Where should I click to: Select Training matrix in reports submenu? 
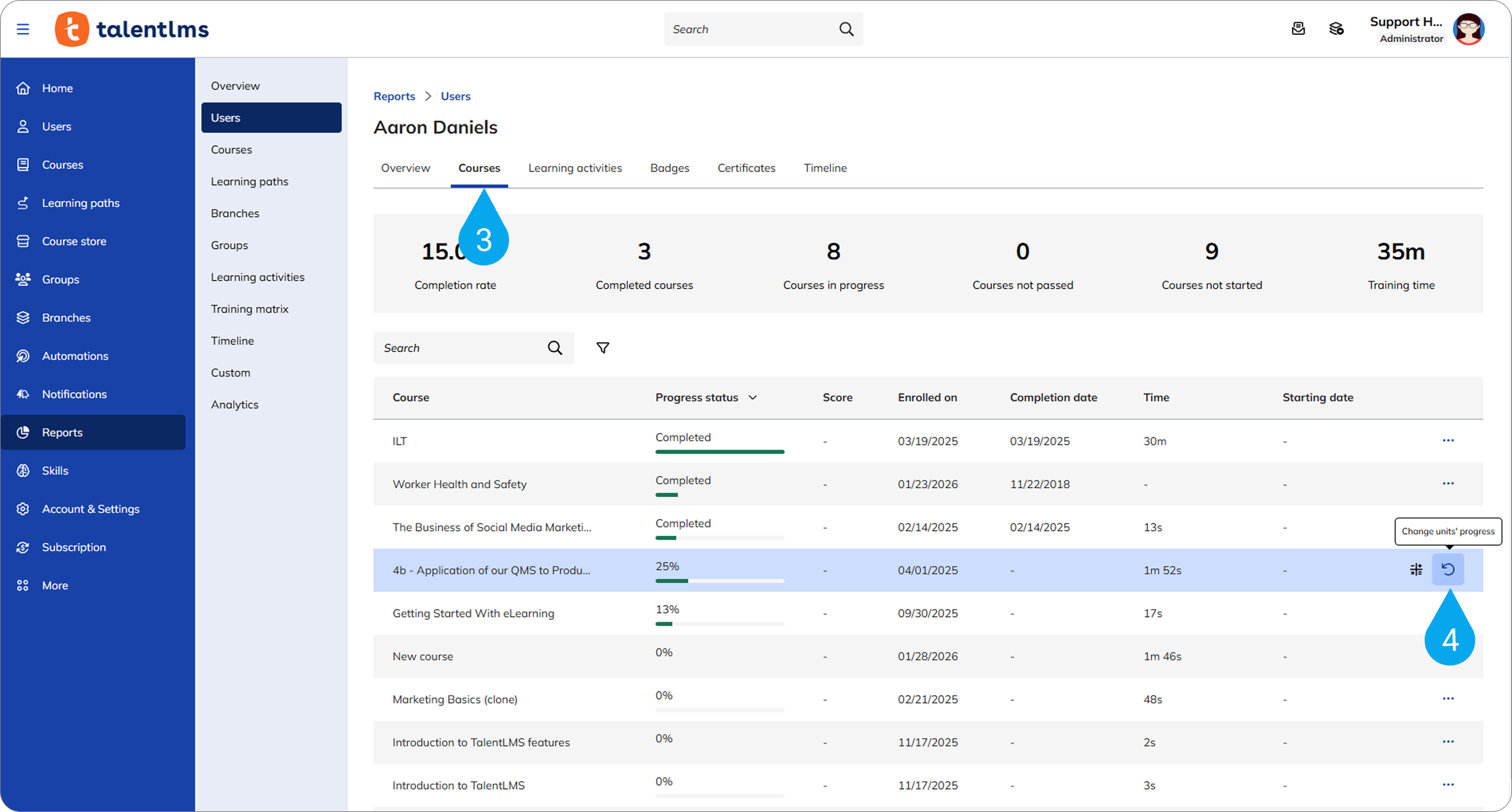(250, 309)
